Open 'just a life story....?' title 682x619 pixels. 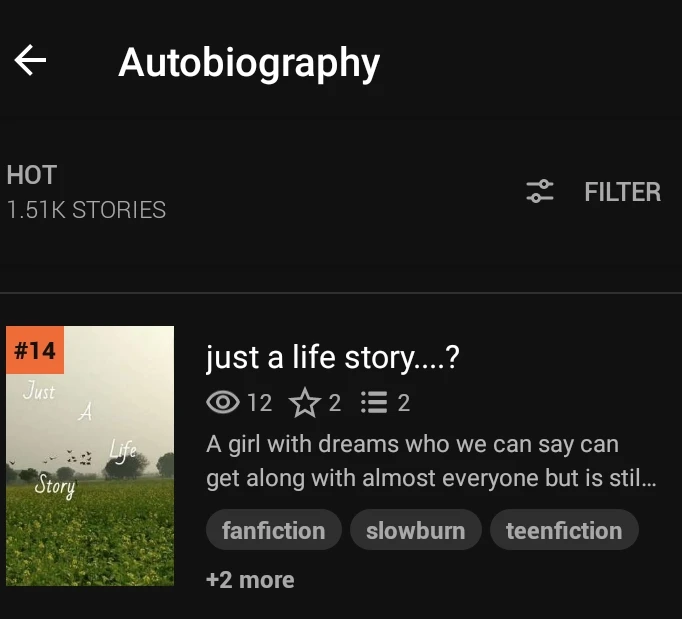tap(333, 358)
